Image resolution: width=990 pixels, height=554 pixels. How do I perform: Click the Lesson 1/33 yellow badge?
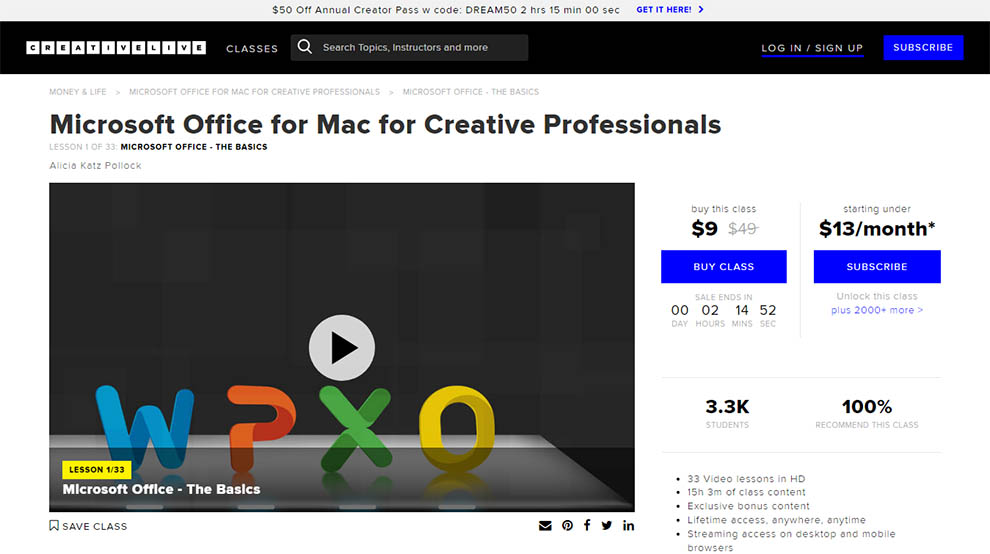(97, 469)
